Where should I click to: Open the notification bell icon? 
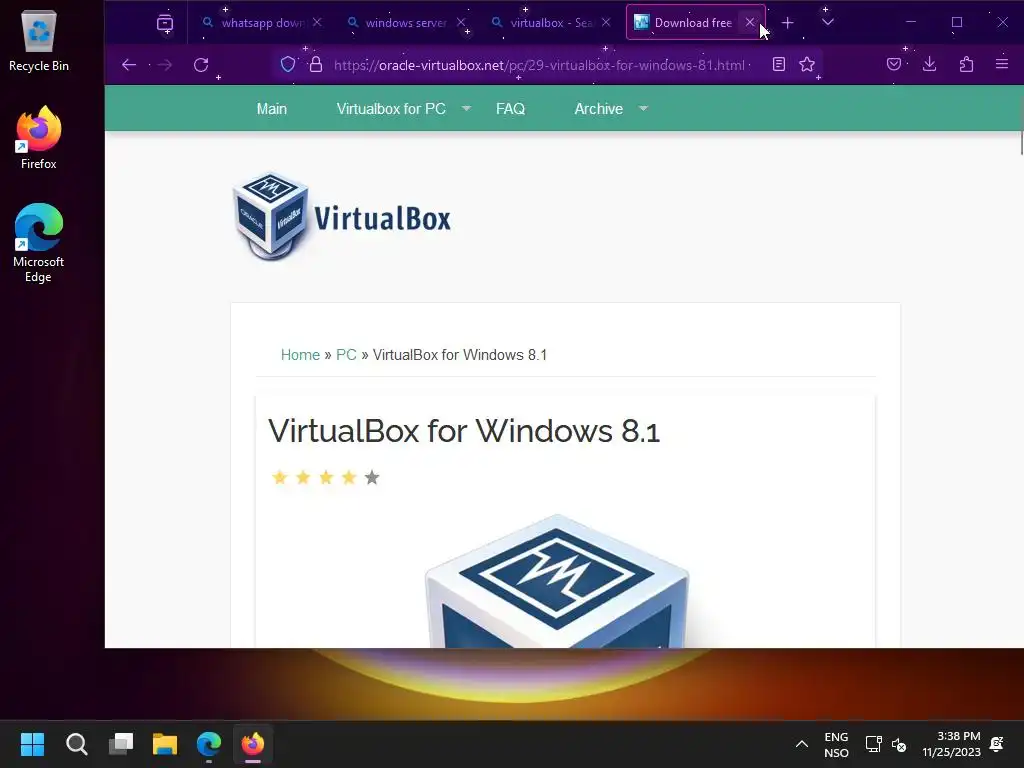[997, 744]
